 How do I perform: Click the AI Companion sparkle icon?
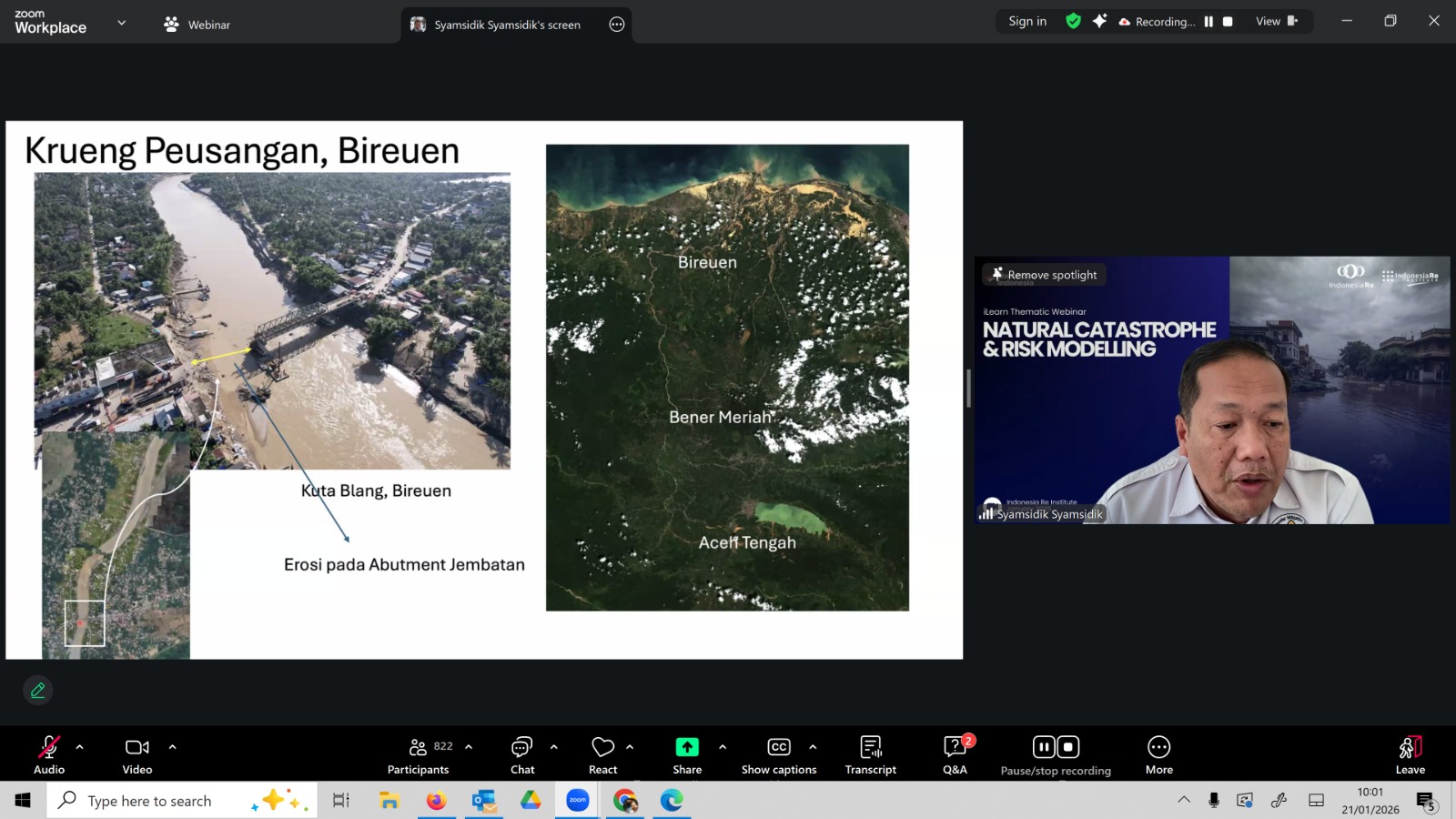pyautogui.click(x=1099, y=21)
